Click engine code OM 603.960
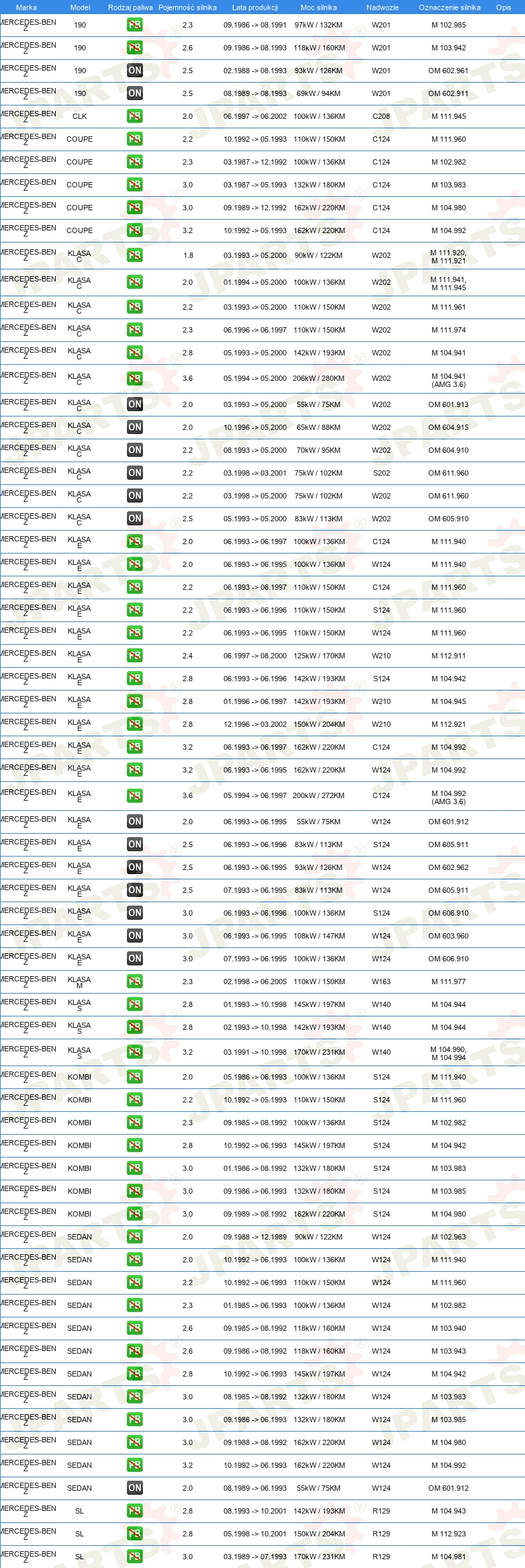This screenshot has width=525, height=1568. point(448,936)
